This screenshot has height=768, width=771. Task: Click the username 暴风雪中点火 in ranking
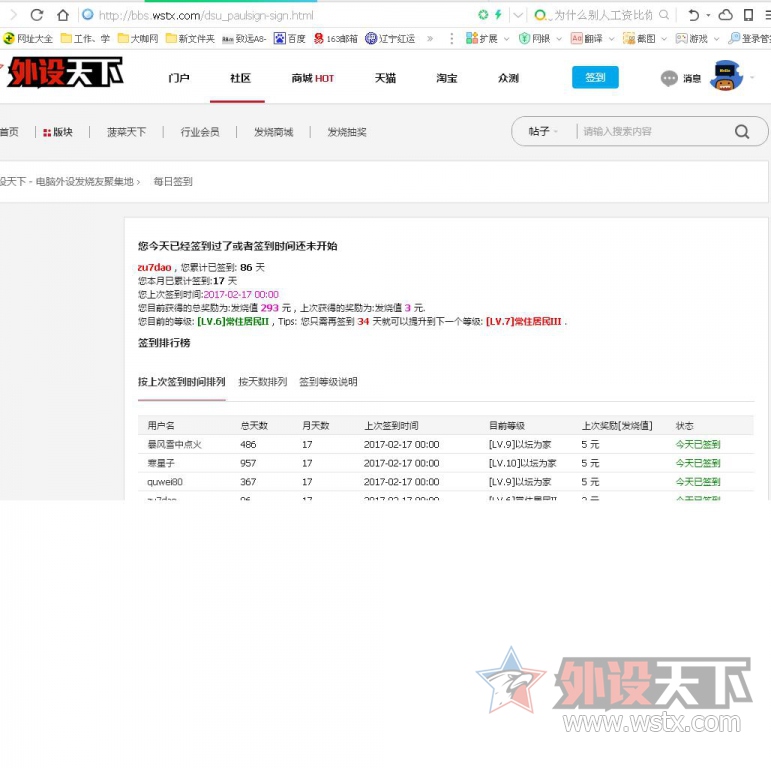point(175,444)
